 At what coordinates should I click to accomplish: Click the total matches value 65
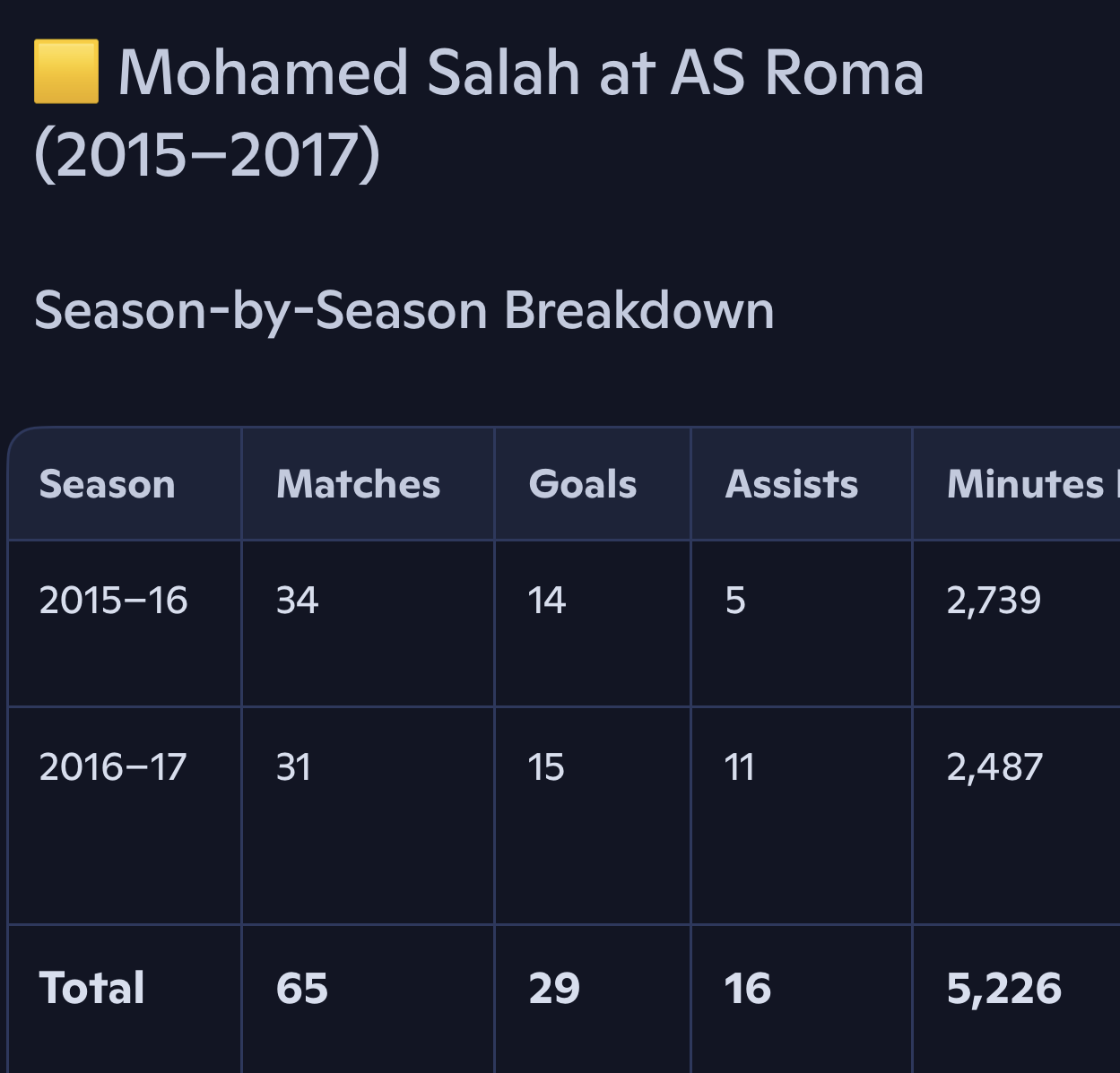pyautogui.click(x=302, y=988)
